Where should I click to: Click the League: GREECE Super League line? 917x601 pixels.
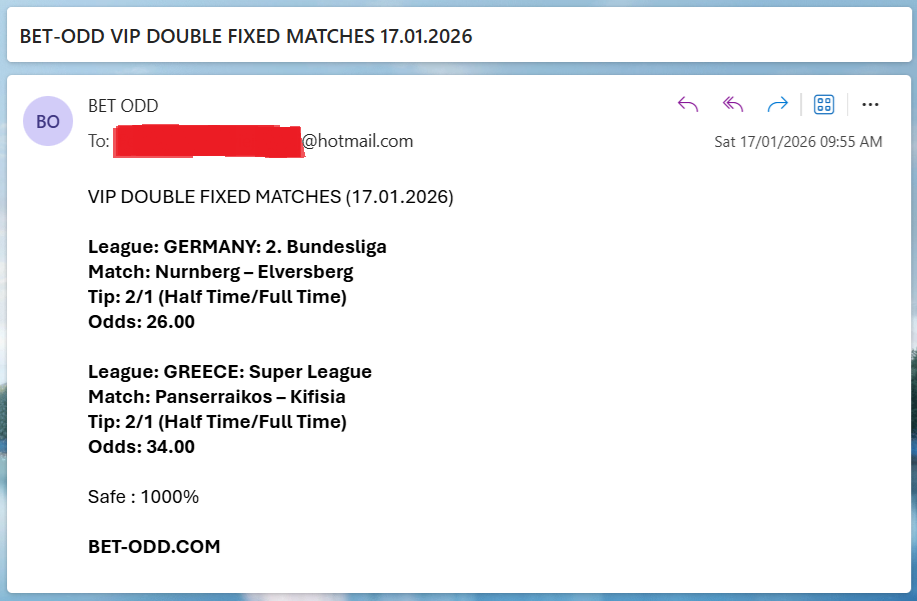(230, 372)
